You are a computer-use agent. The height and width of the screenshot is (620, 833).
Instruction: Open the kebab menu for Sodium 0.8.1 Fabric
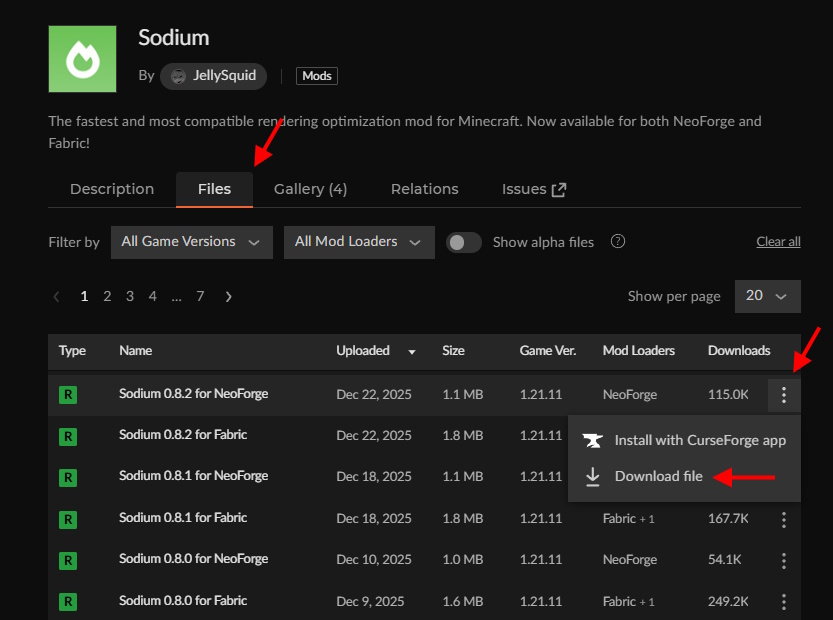coord(784,518)
